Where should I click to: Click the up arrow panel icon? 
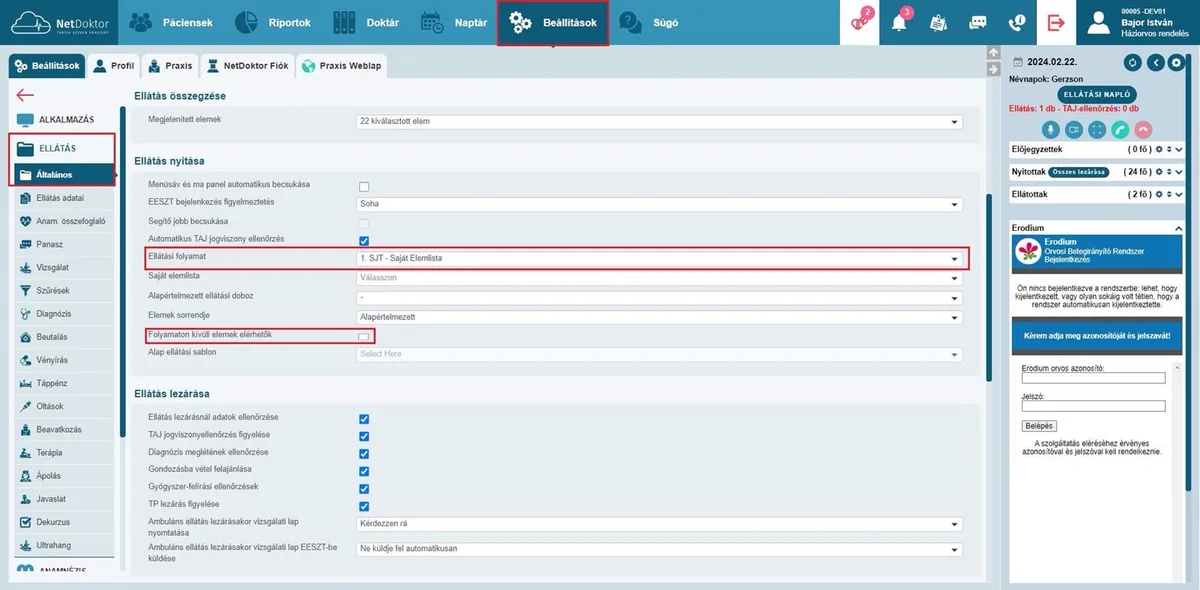pos(993,53)
